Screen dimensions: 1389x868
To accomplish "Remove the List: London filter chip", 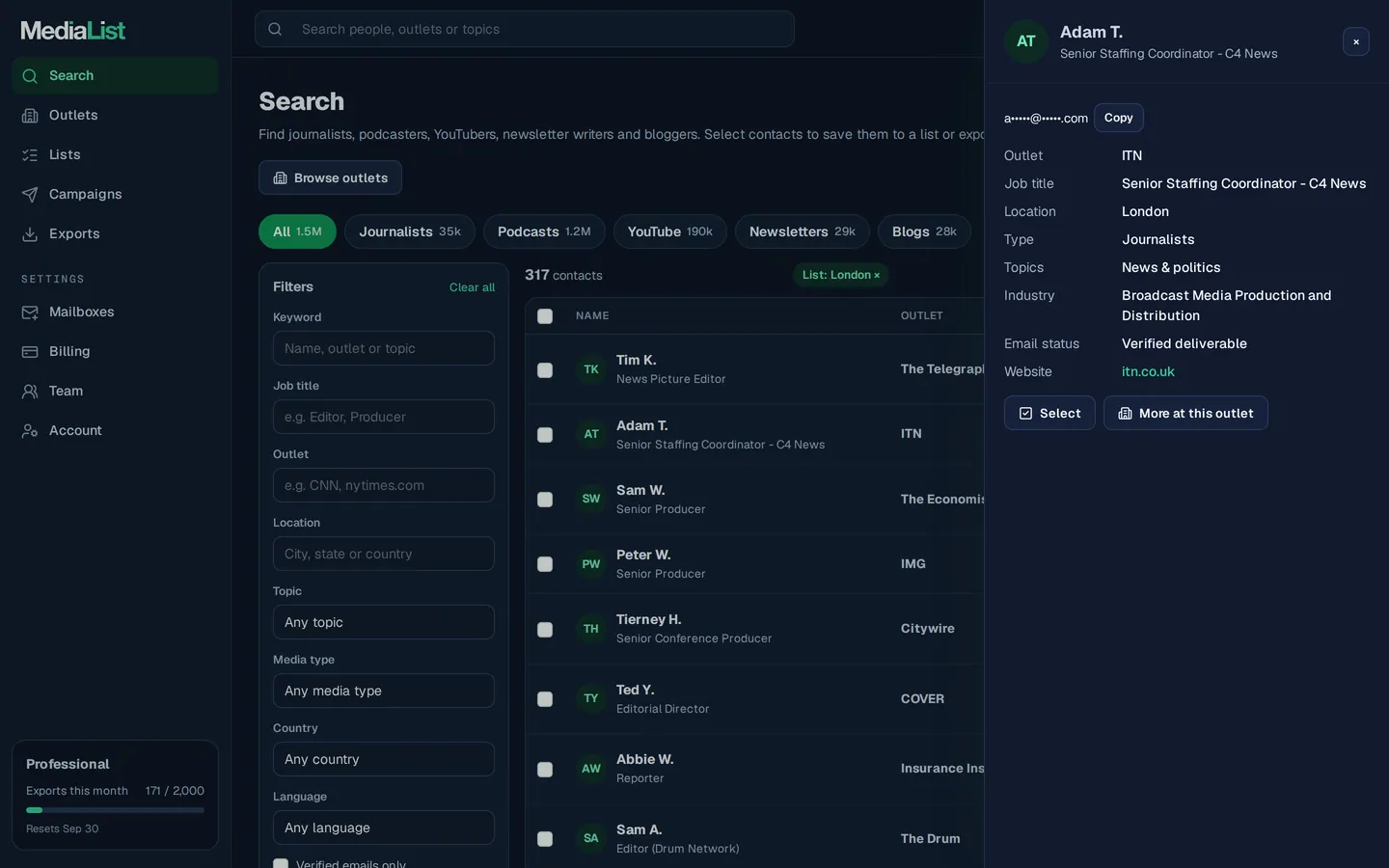I will click(x=877, y=276).
